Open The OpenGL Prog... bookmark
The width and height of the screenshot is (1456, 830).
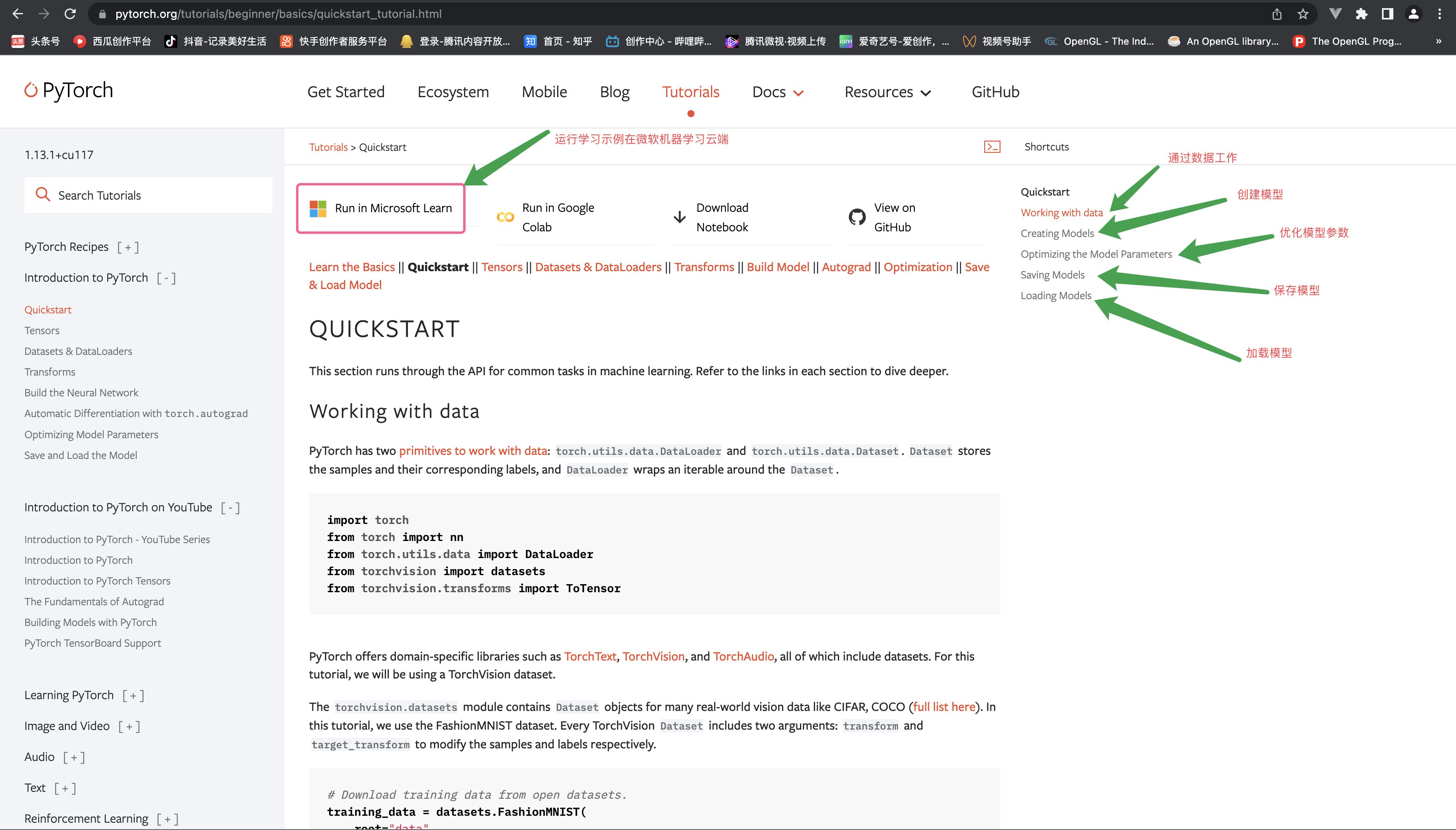click(x=1347, y=41)
